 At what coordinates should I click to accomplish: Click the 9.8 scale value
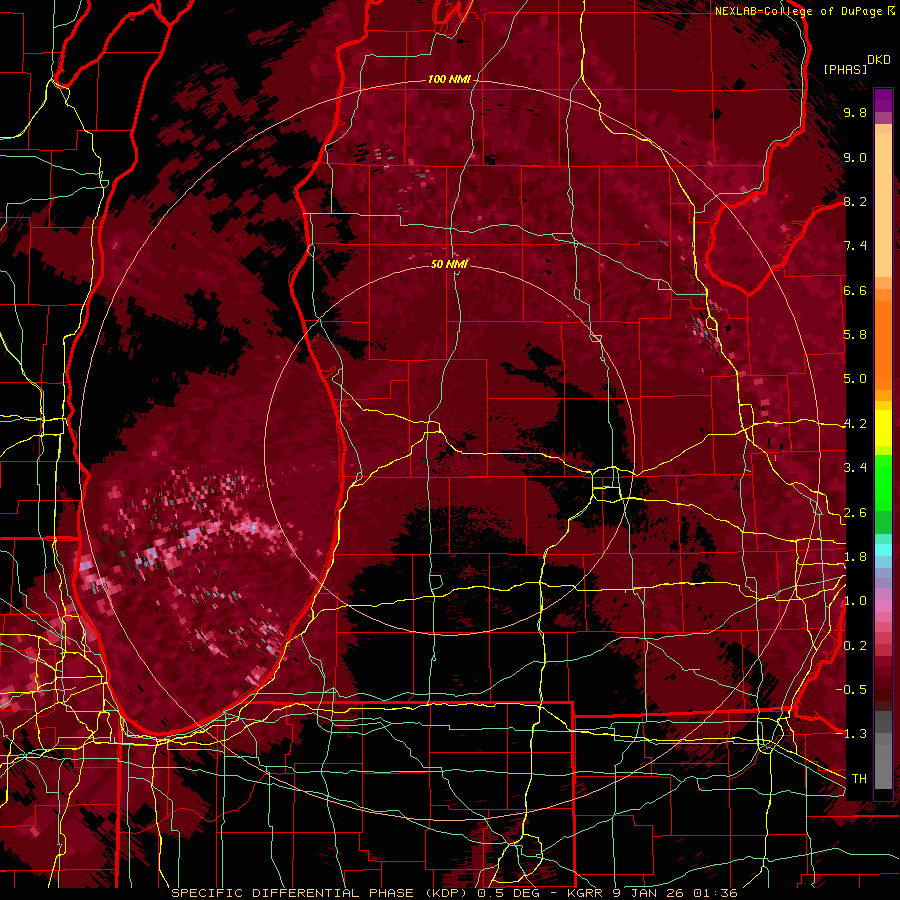point(855,113)
